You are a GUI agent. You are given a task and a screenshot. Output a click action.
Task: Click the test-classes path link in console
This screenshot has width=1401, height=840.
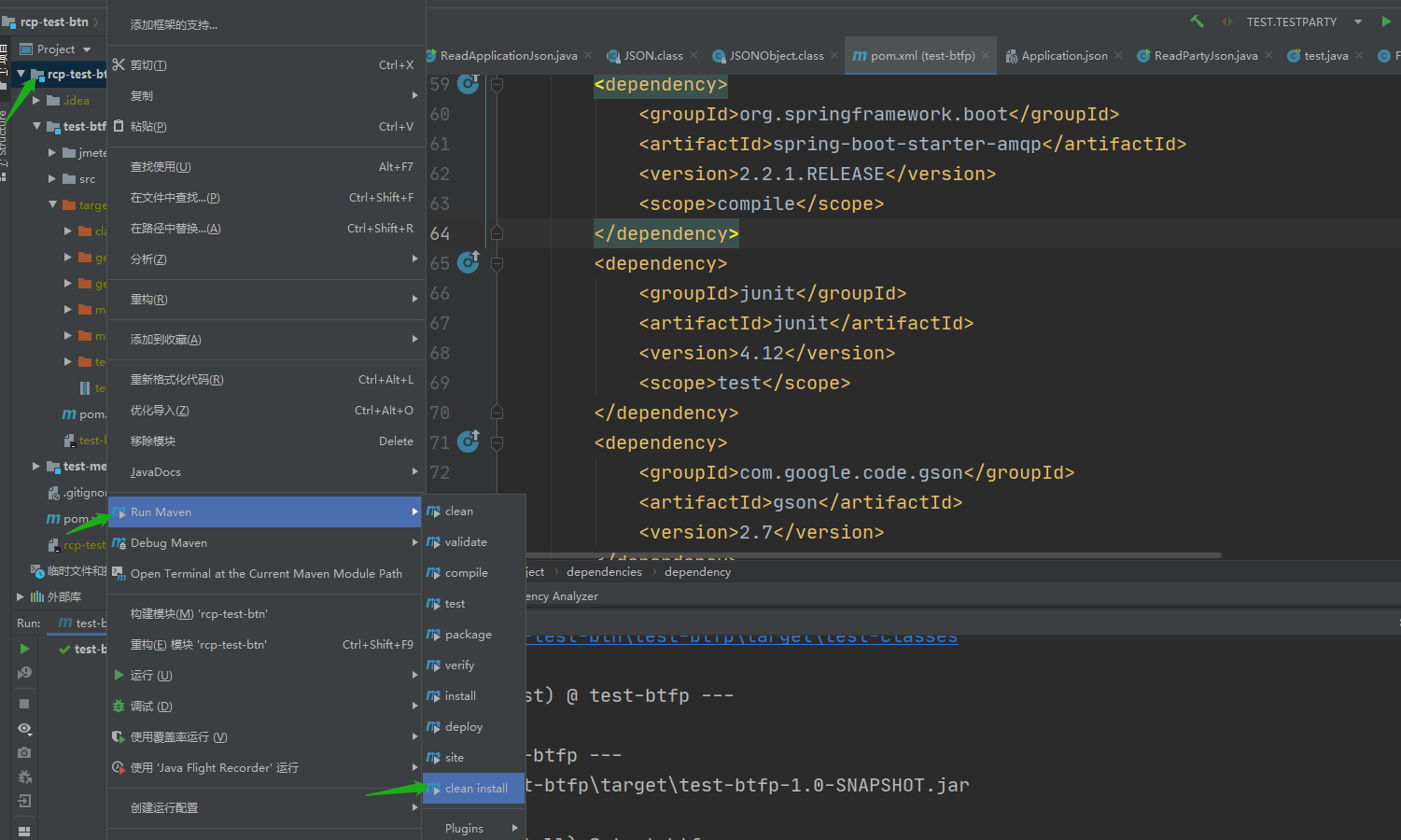click(x=742, y=637)
